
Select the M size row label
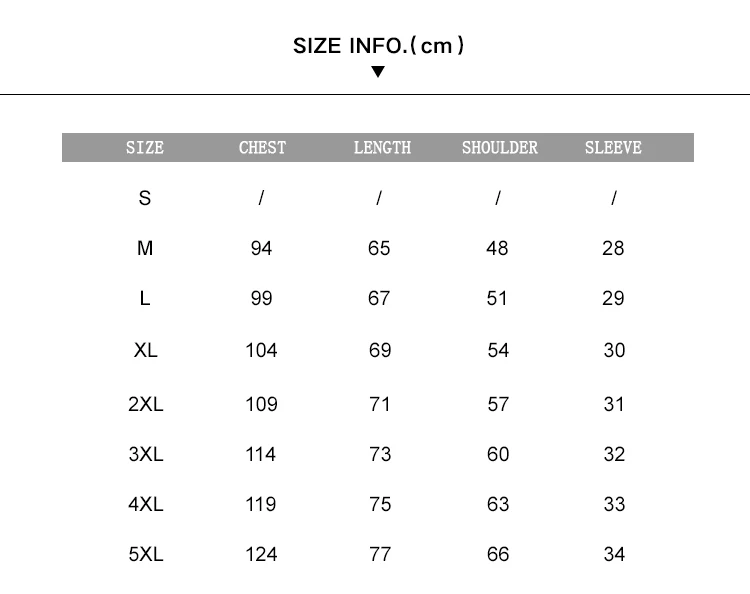click(x=145, y=248)
